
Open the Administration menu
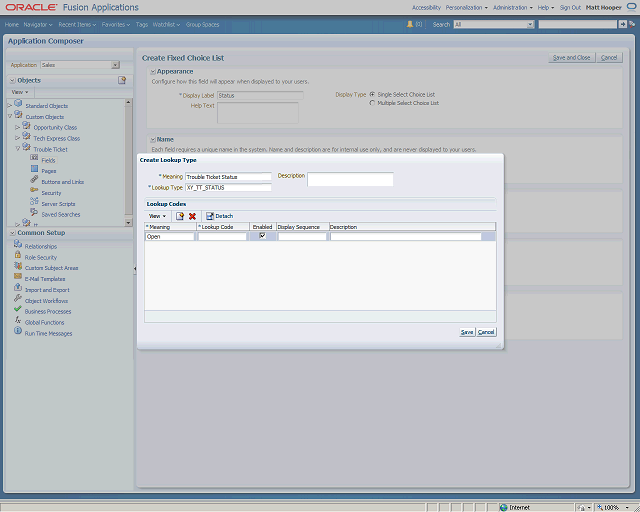click(x=513, y=7)
